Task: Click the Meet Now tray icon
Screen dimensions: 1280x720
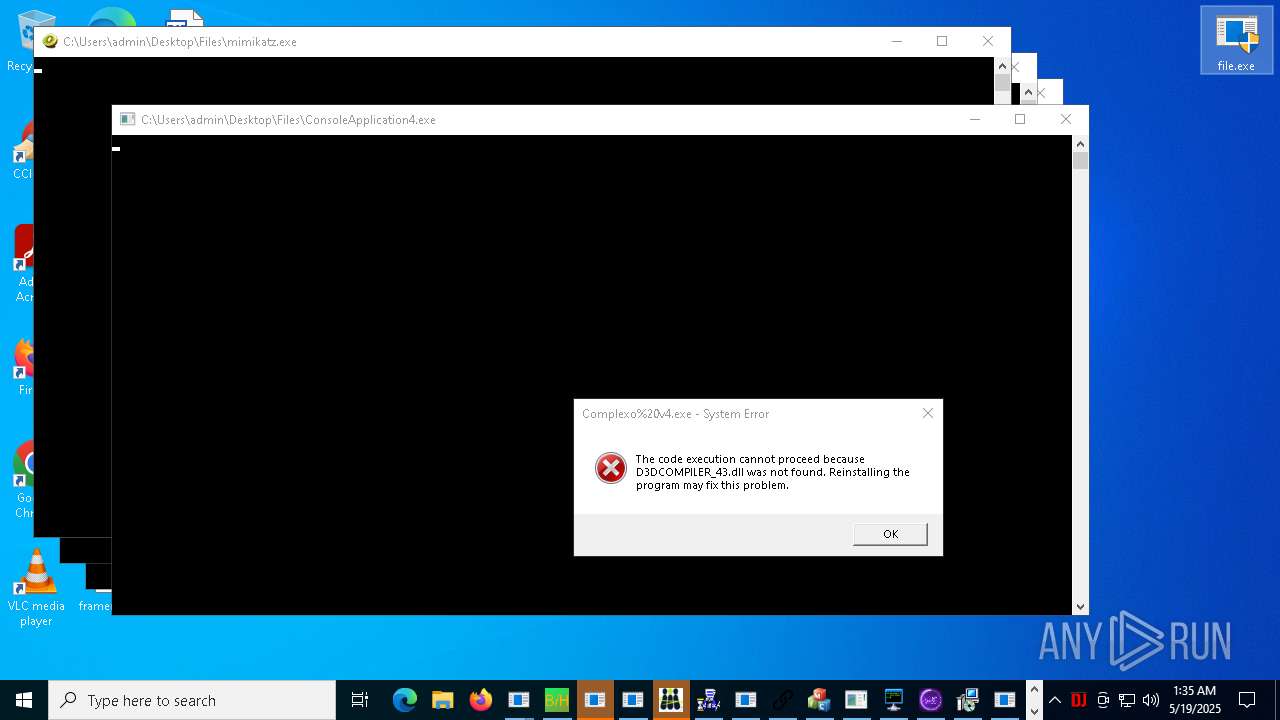Action: click(1103, 700)
